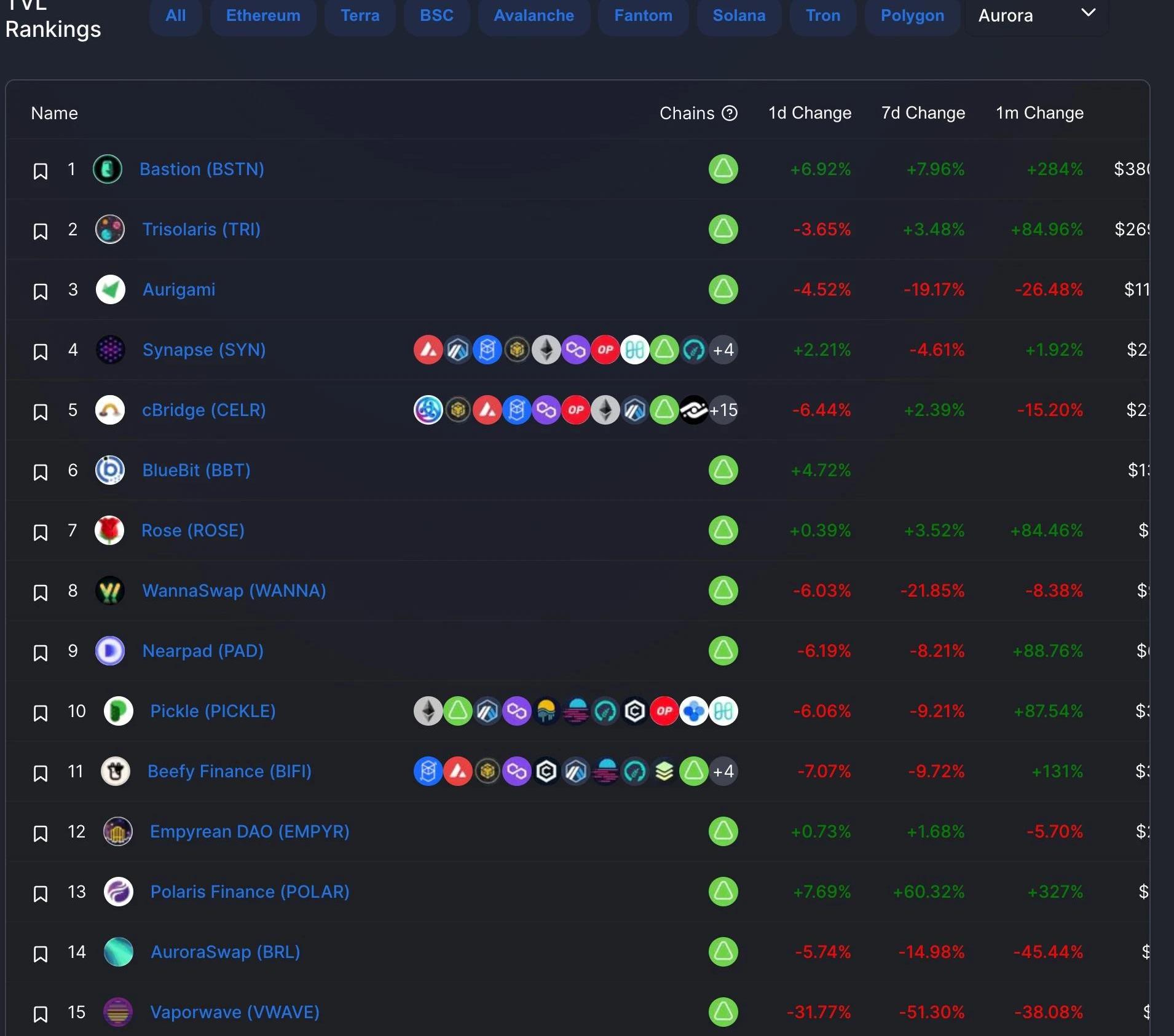Image resolution: width=1174 pixels, height=1036 pixels.
Task: Click the Nearpad logo icon
Action: point(110,651)
